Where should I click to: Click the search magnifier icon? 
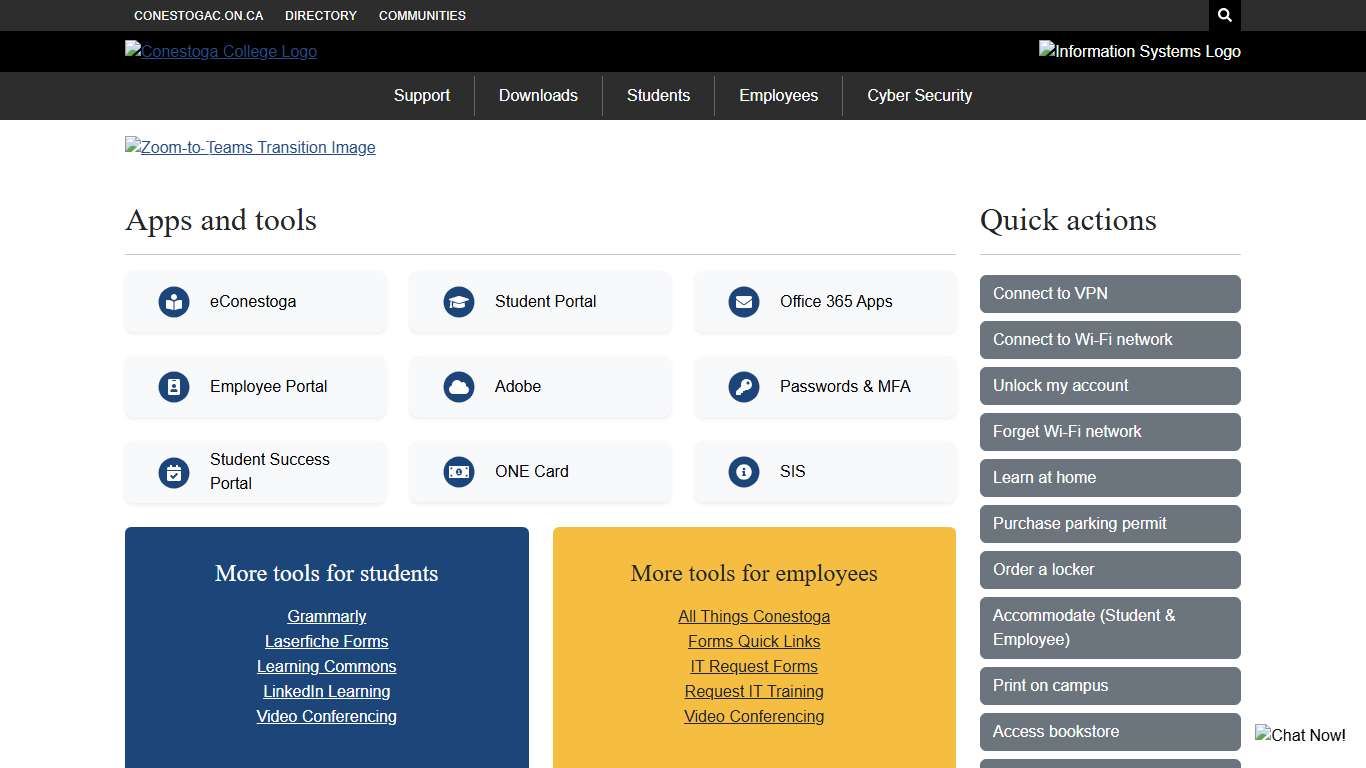[1224, 16]
